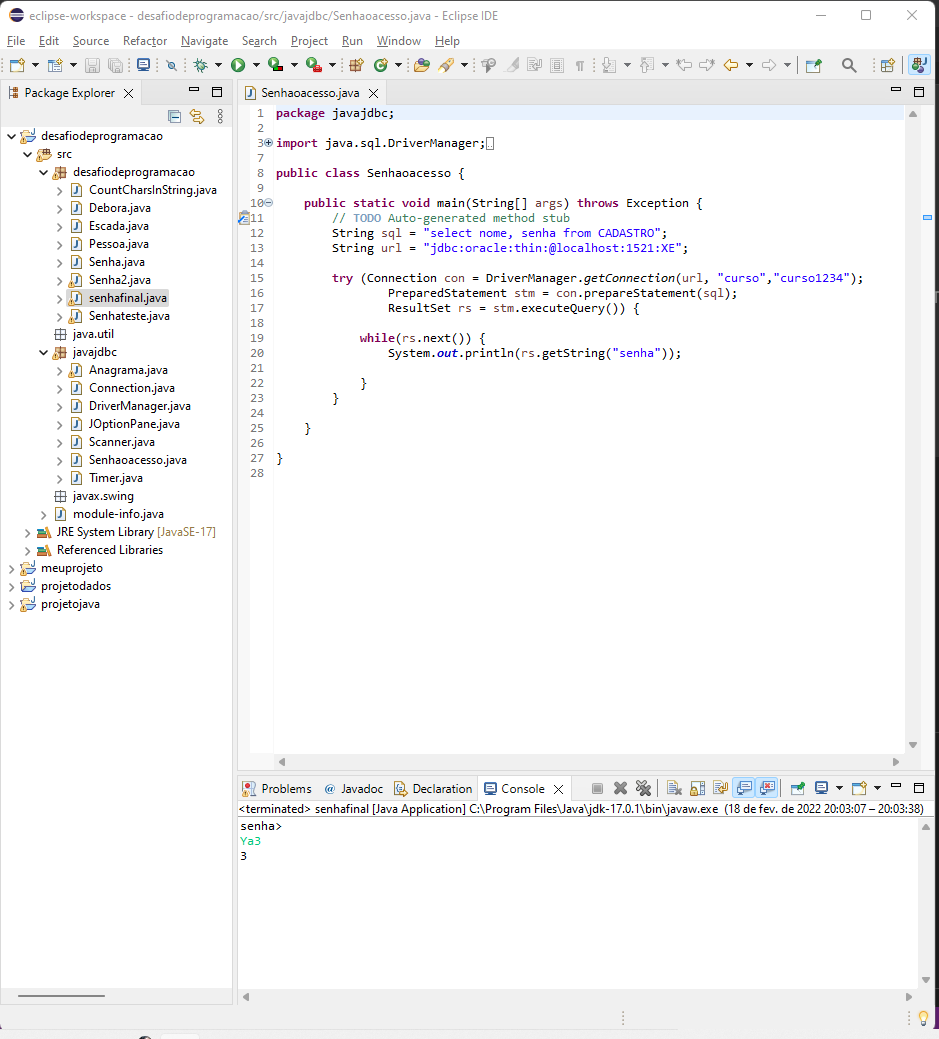Click the New Java Package icon
Screen dimensions: 939x1039
pos(357,65)
